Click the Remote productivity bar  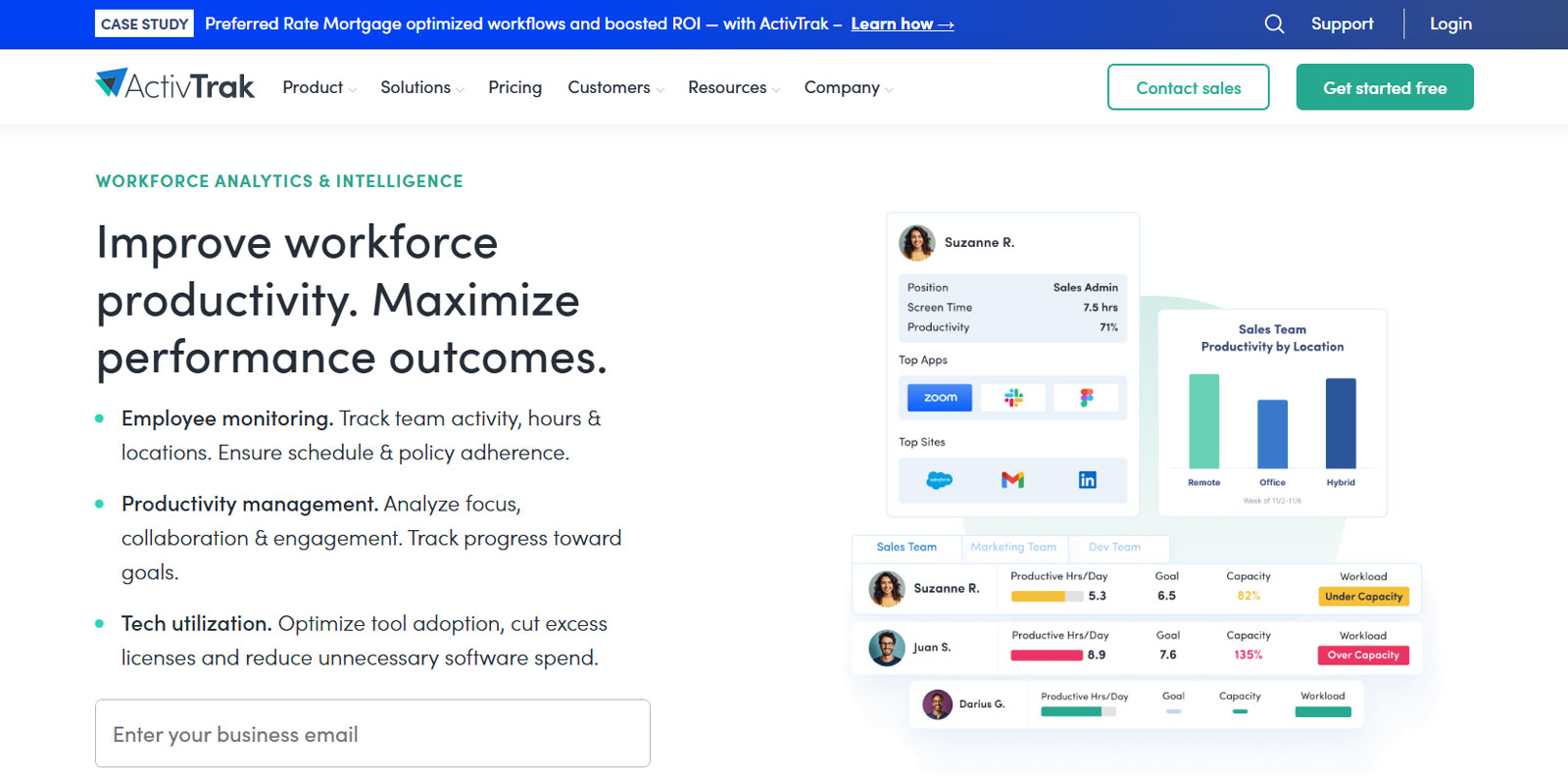click(x=1203, y=421)
